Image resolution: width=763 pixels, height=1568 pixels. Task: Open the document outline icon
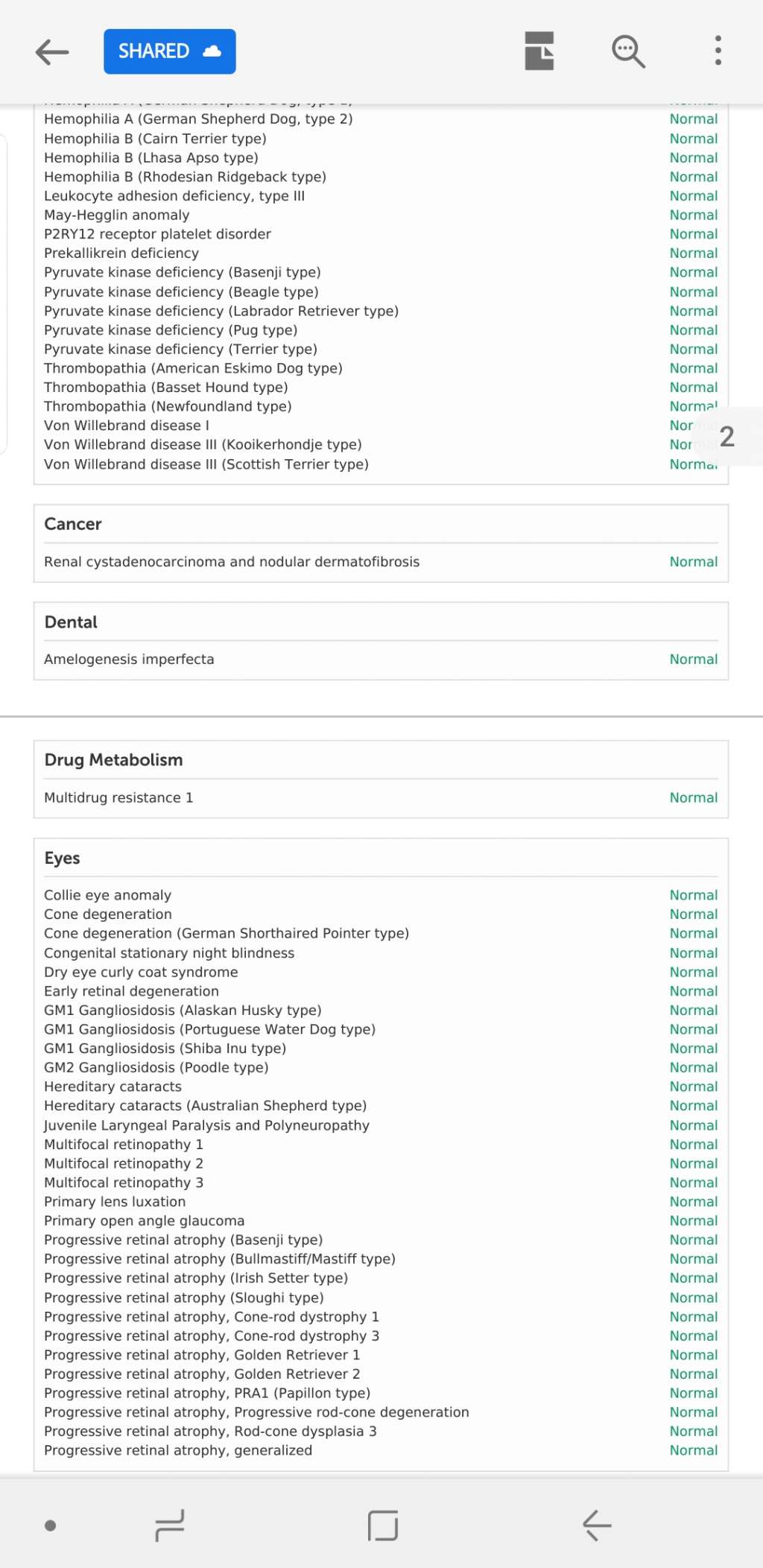539,51
